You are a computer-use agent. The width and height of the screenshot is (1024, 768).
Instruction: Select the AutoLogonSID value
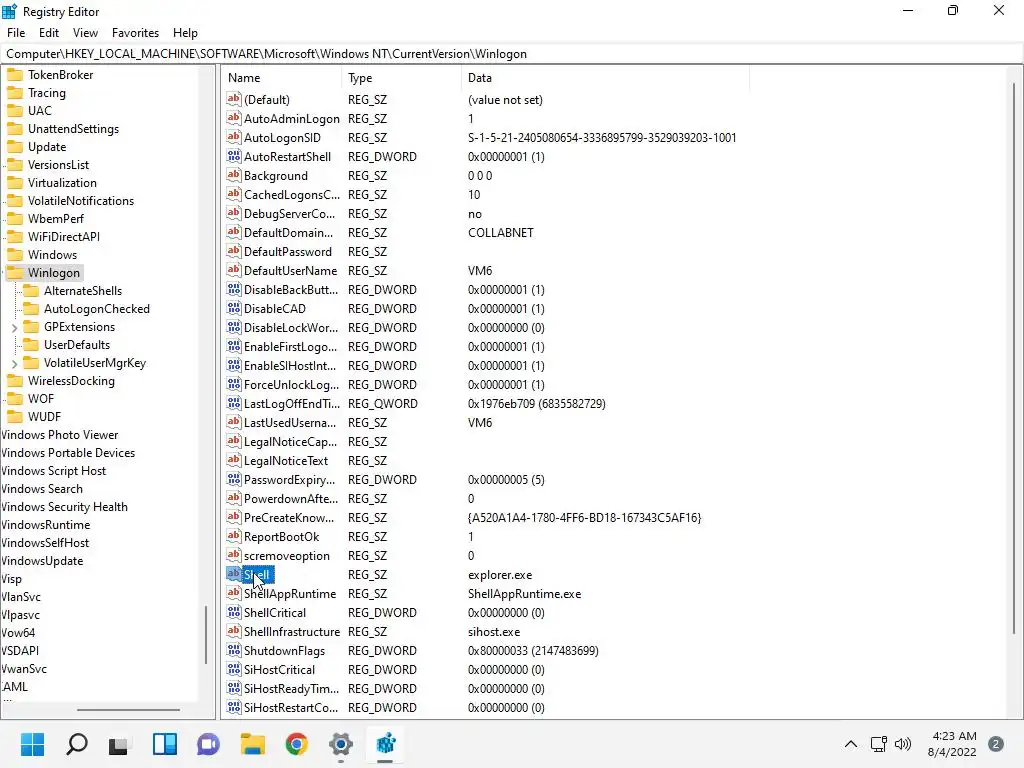point(281,137)
